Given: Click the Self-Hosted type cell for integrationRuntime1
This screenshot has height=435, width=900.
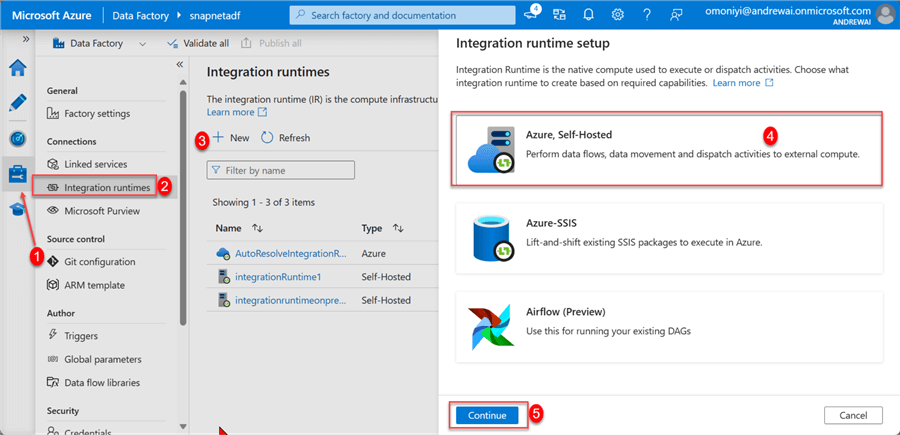Looking at the screenshot, I should pyautogui.click(x=386, y=277).
